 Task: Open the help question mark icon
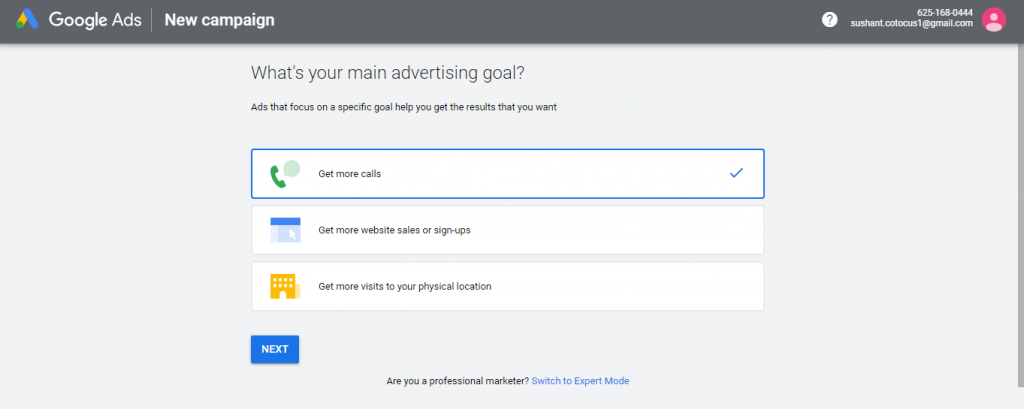pos(829,20)
